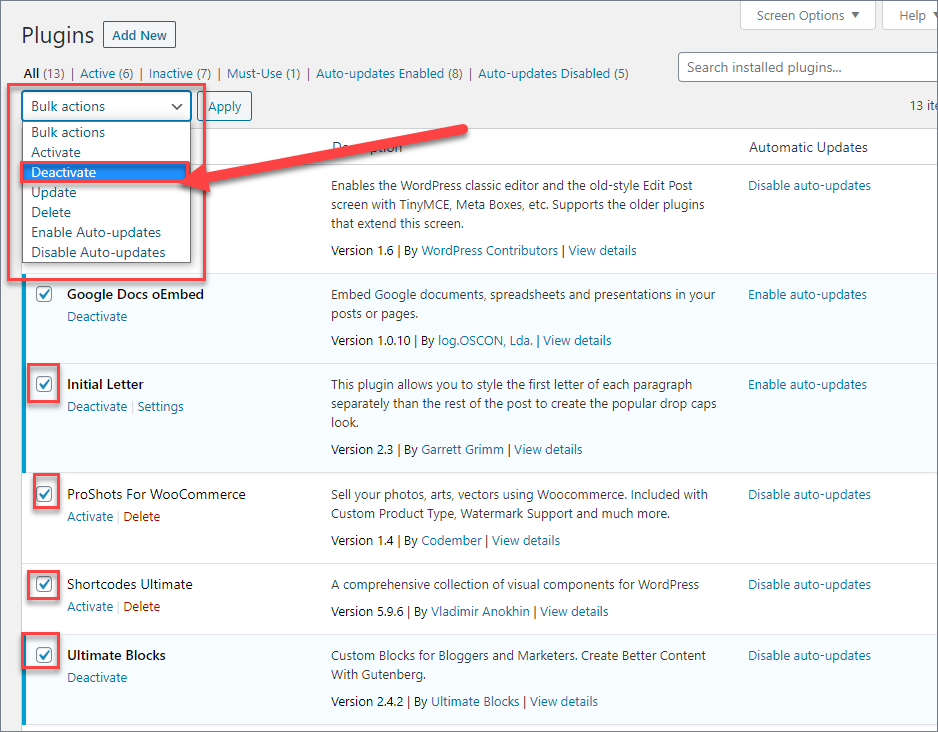Open the Help tab
The image size is (938, 732).
pos(912,16)
